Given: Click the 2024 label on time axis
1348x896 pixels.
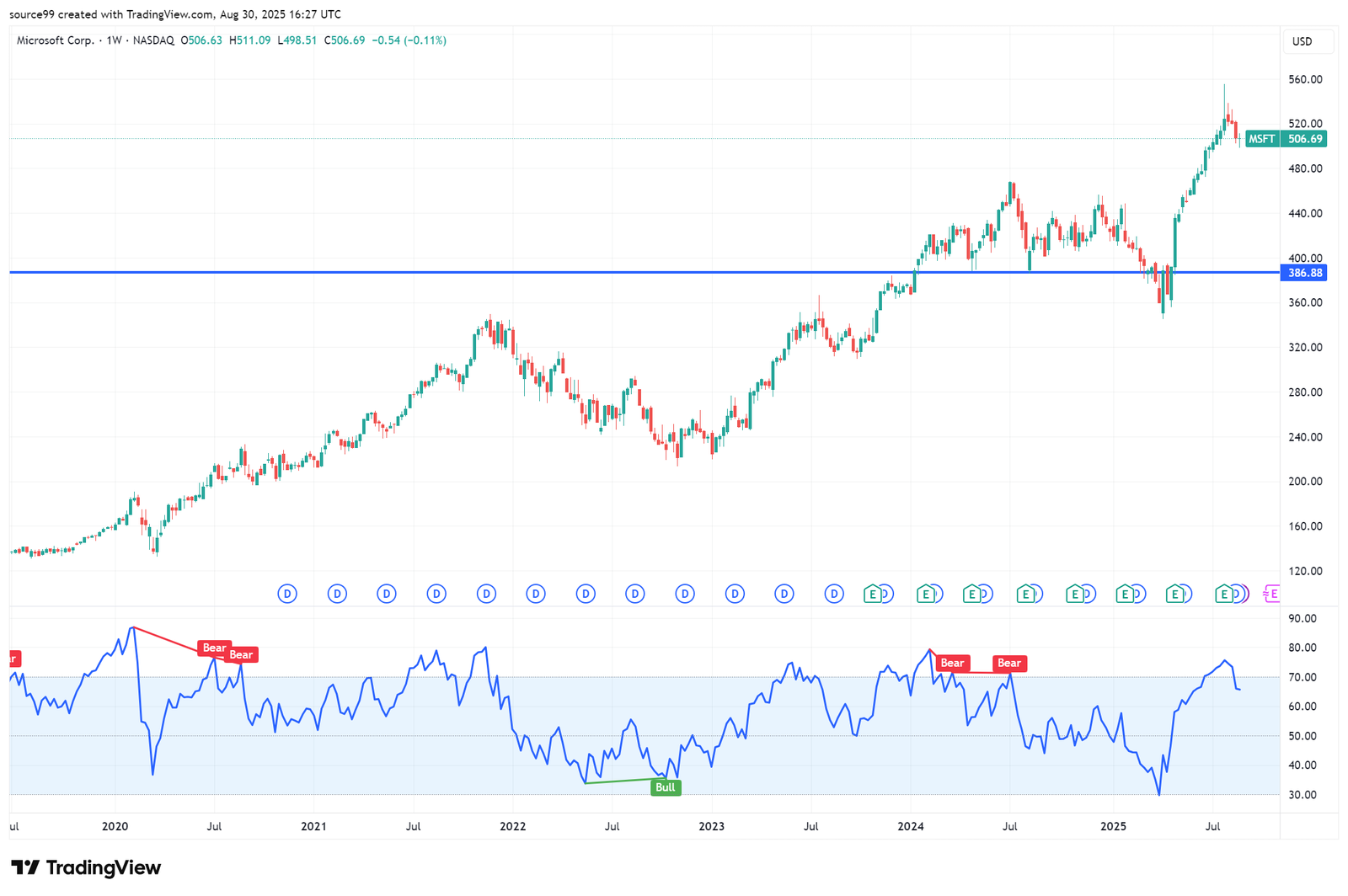Looking at the screenshot, I should (910, 826).
